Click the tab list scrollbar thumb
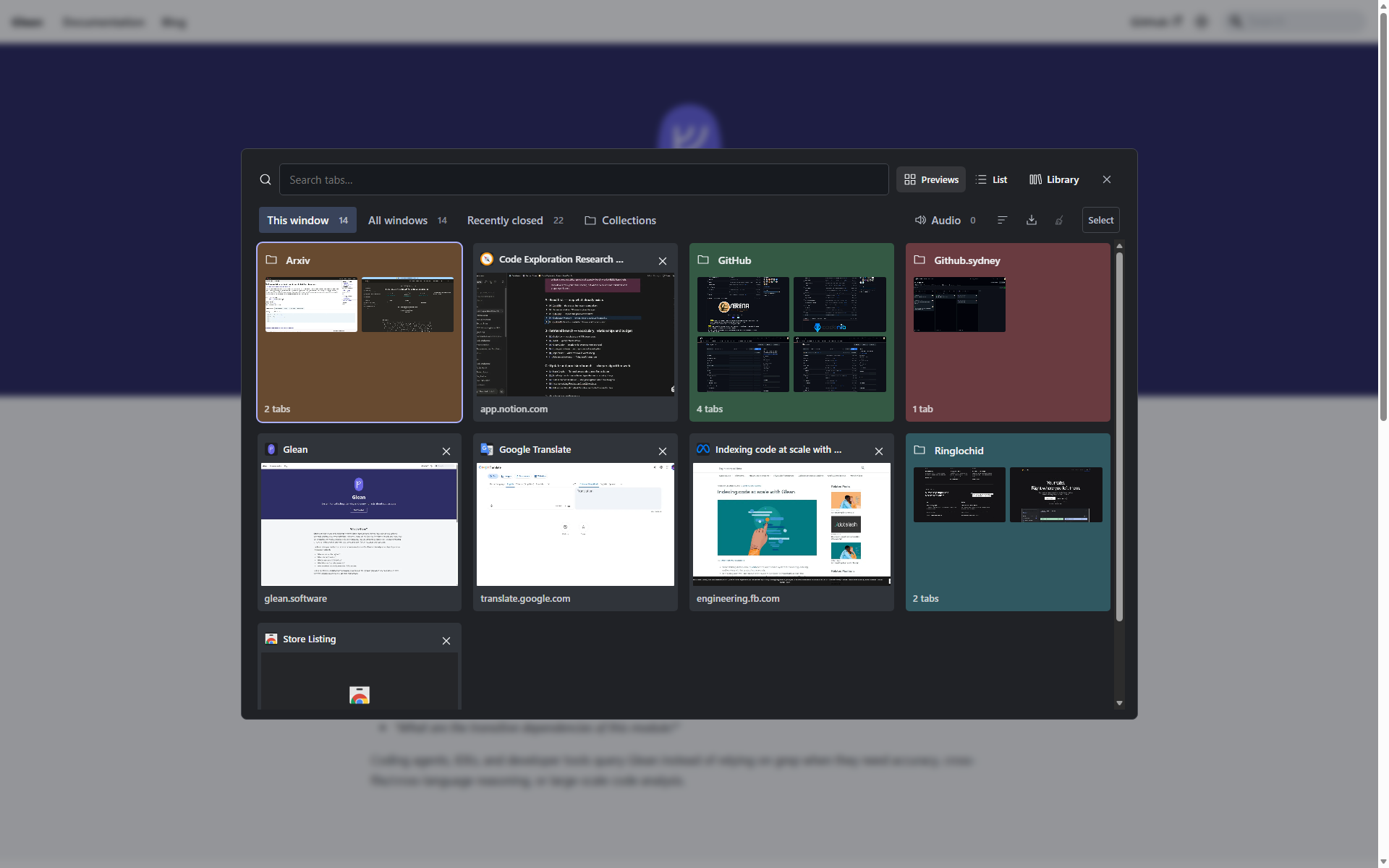This screenshot has height=868, width=1389. click(1119, 437)
